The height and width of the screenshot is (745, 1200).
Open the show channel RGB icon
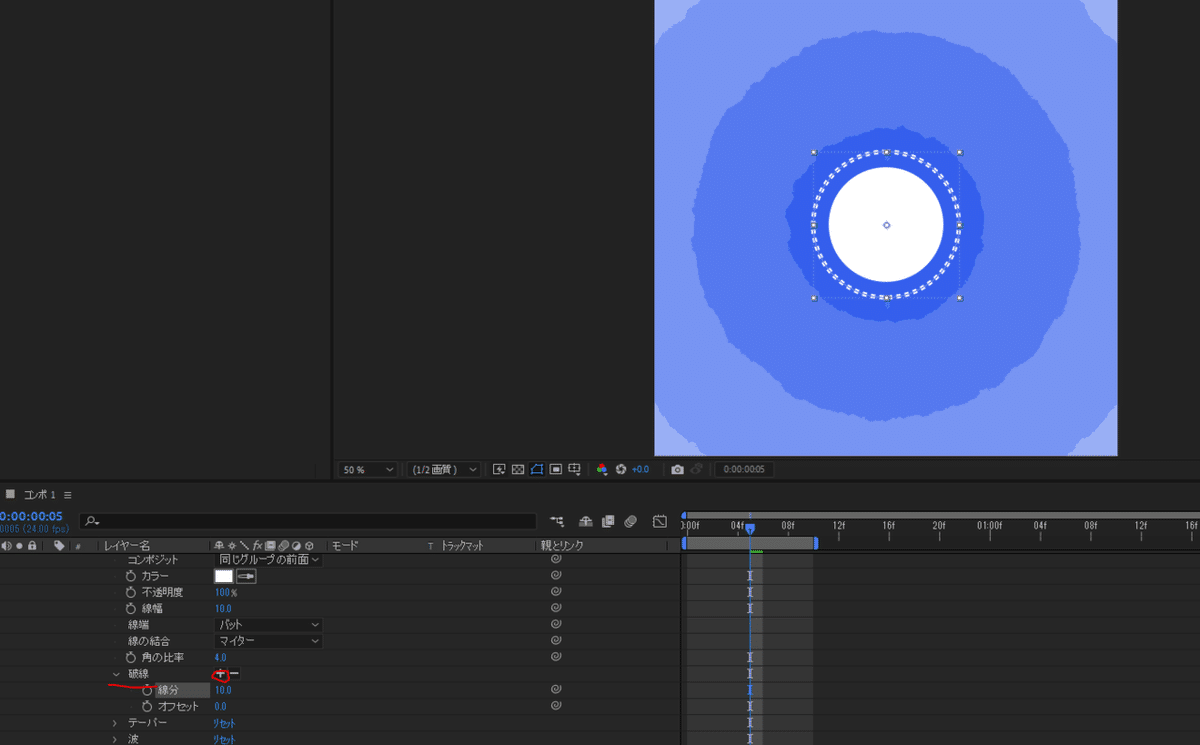(x=602, y=469)
